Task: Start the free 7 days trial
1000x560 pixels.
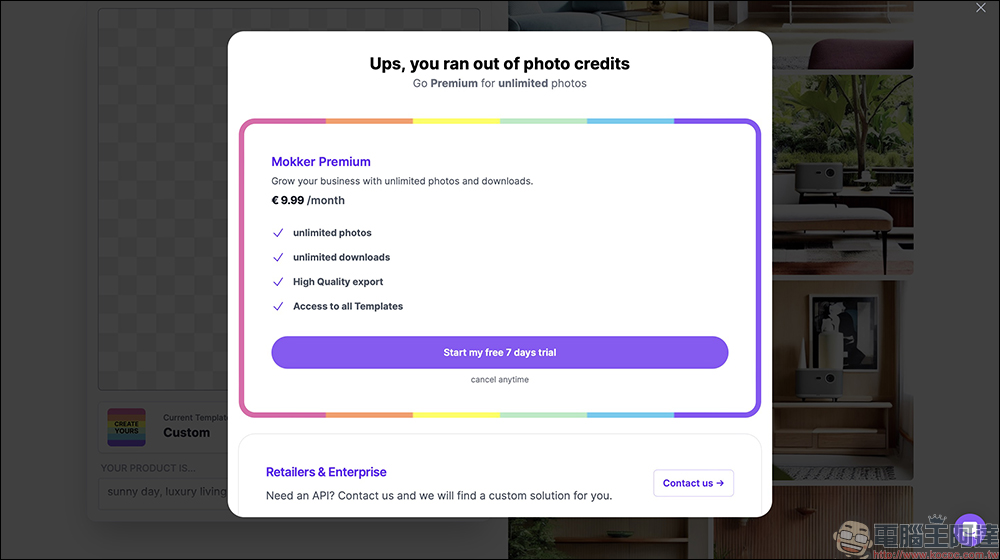Action: pos(499,352)
